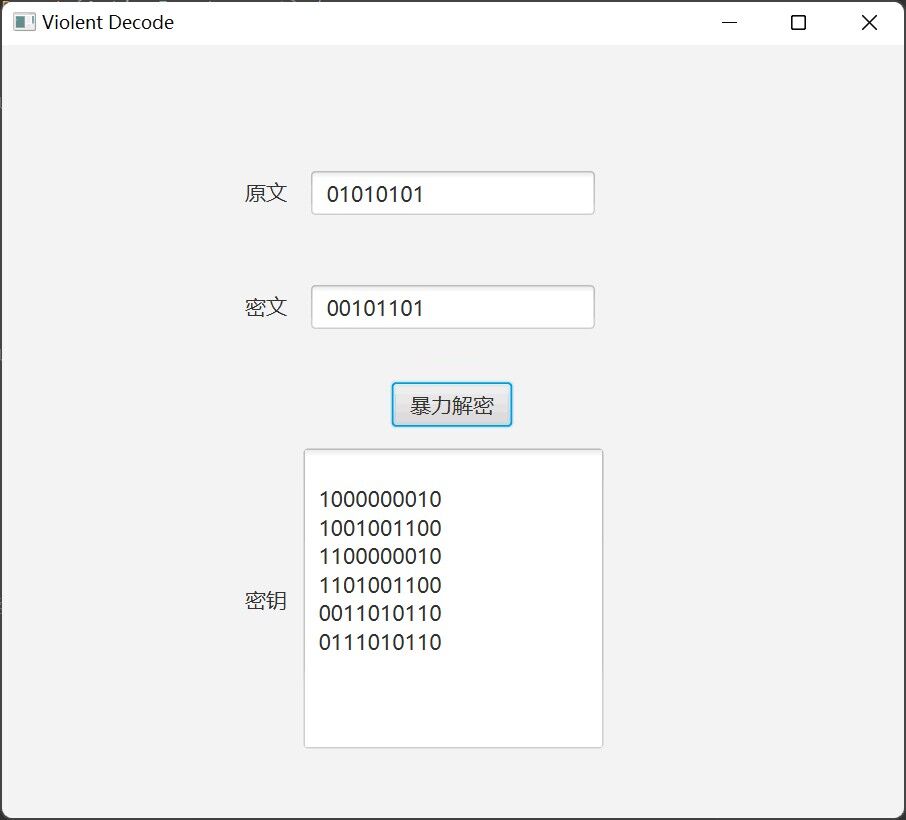Screen dimensions: 906x820
Task: Select the key line 1100000010
Action: (380, 556)
